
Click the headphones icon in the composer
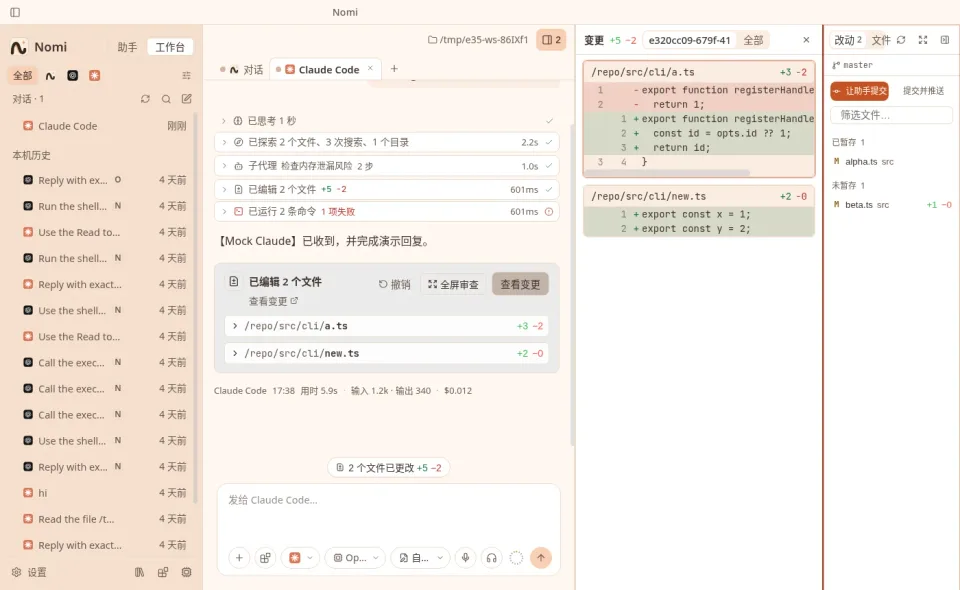pos(491,558)
